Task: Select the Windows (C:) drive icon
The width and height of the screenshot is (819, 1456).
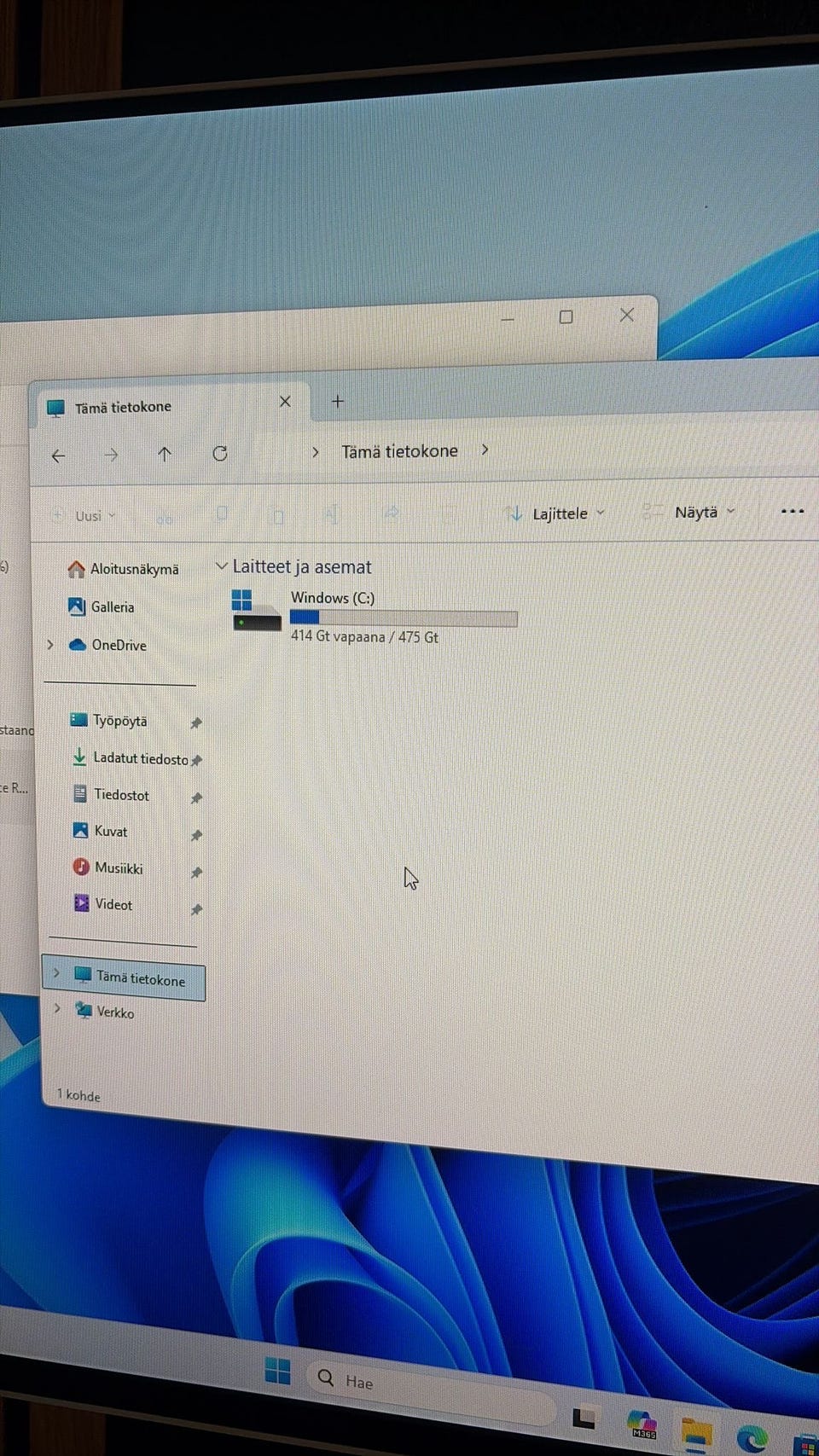Action: tap(257, 610)
